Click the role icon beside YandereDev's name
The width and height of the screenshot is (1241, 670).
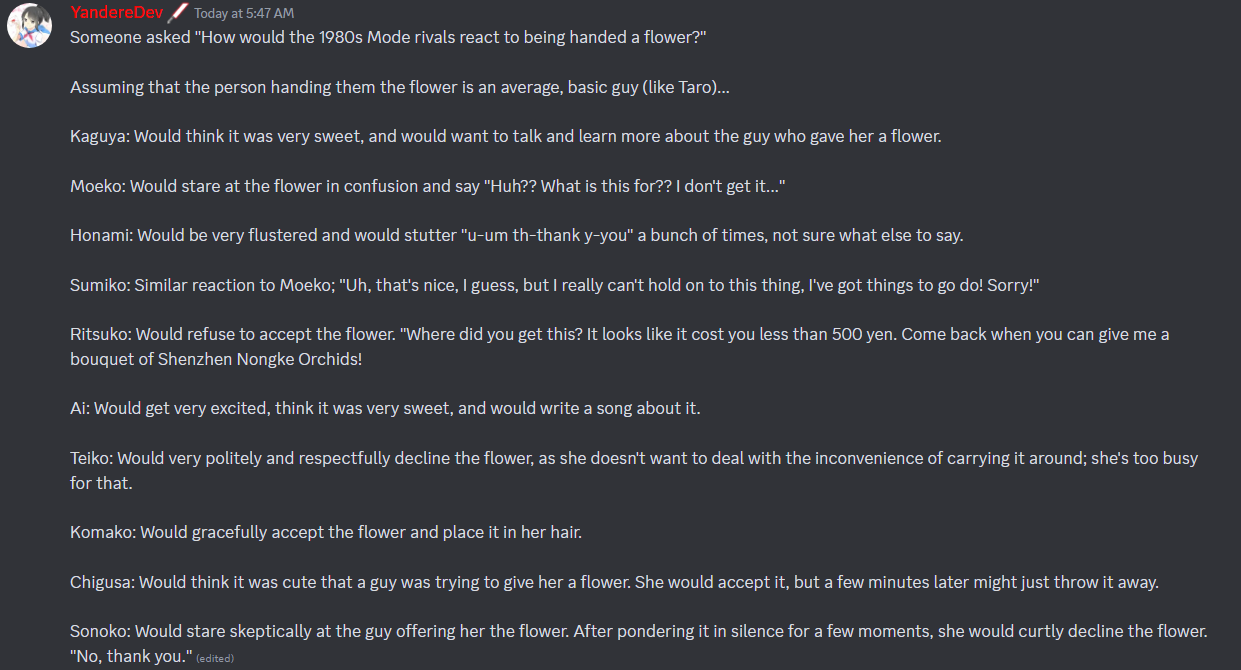click(x=177, y=12)
